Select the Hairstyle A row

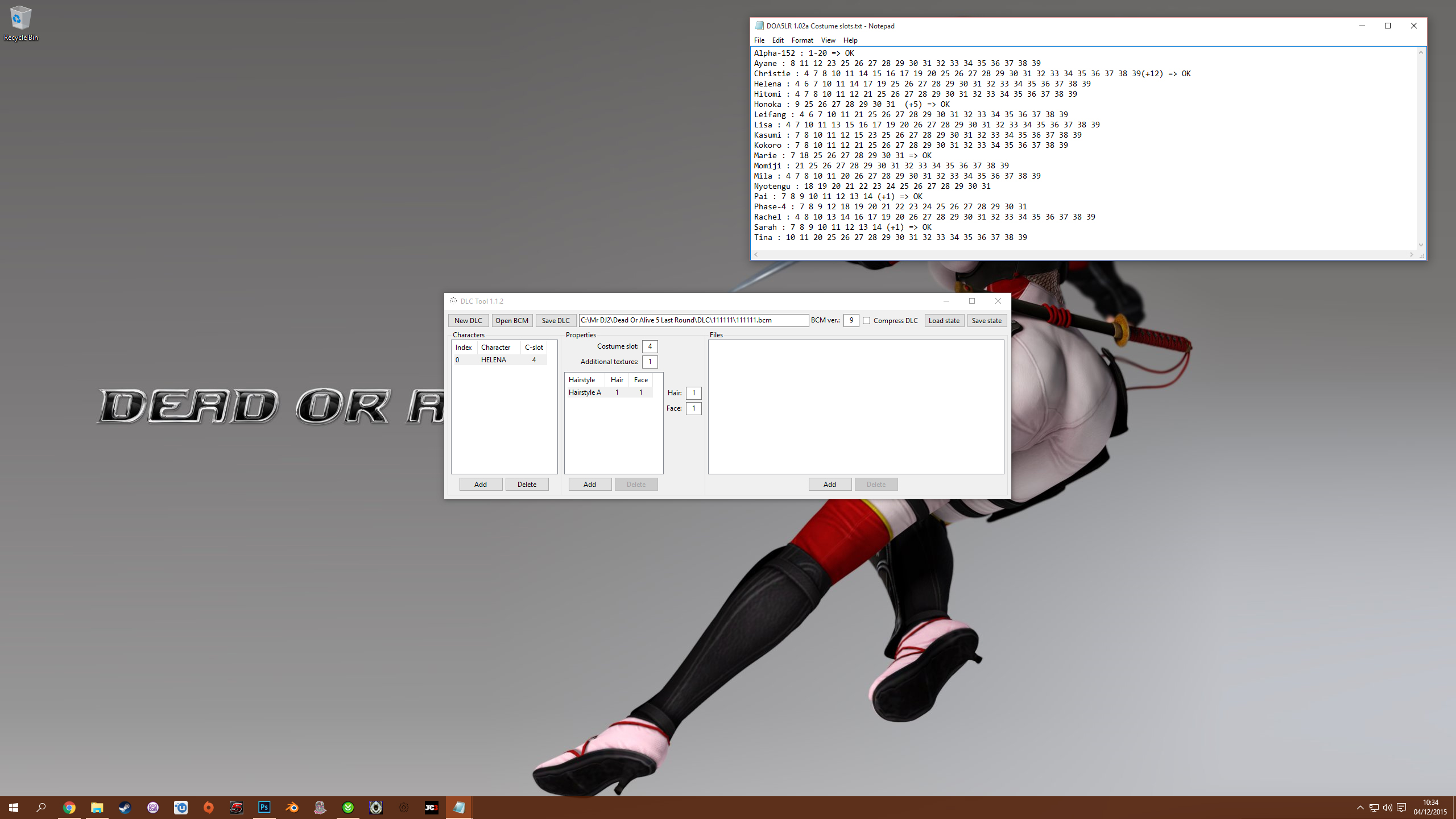(x=585, y=392)
